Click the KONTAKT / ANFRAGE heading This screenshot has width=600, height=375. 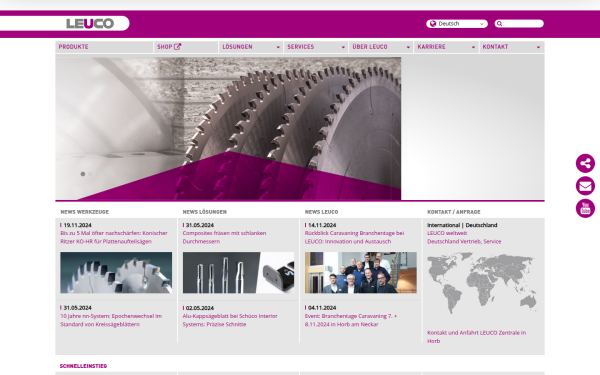pos(454,212)
